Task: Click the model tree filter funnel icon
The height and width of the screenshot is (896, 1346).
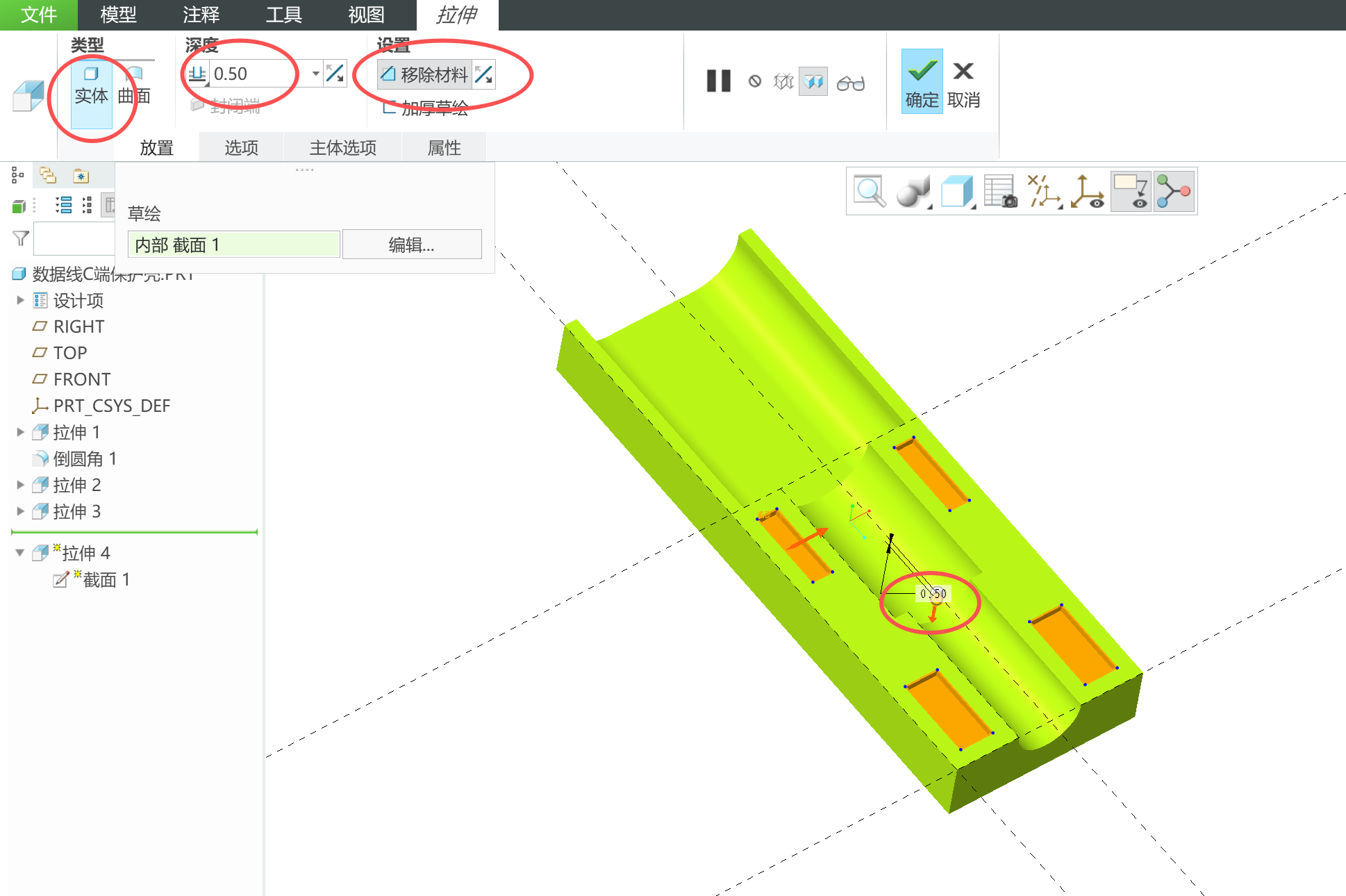Action: [21, 238]
